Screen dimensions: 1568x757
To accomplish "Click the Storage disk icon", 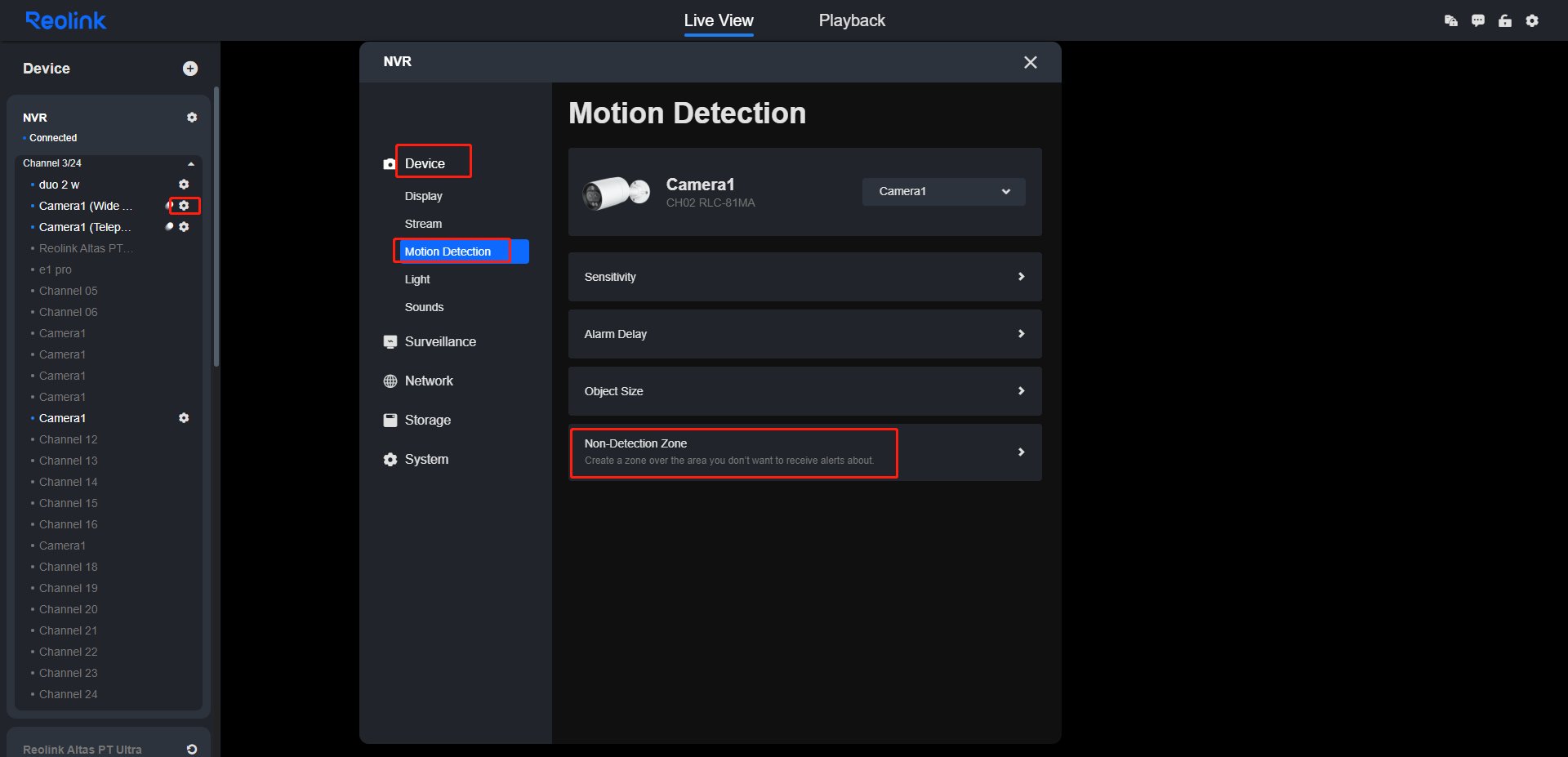I will (x=390, y=421).
